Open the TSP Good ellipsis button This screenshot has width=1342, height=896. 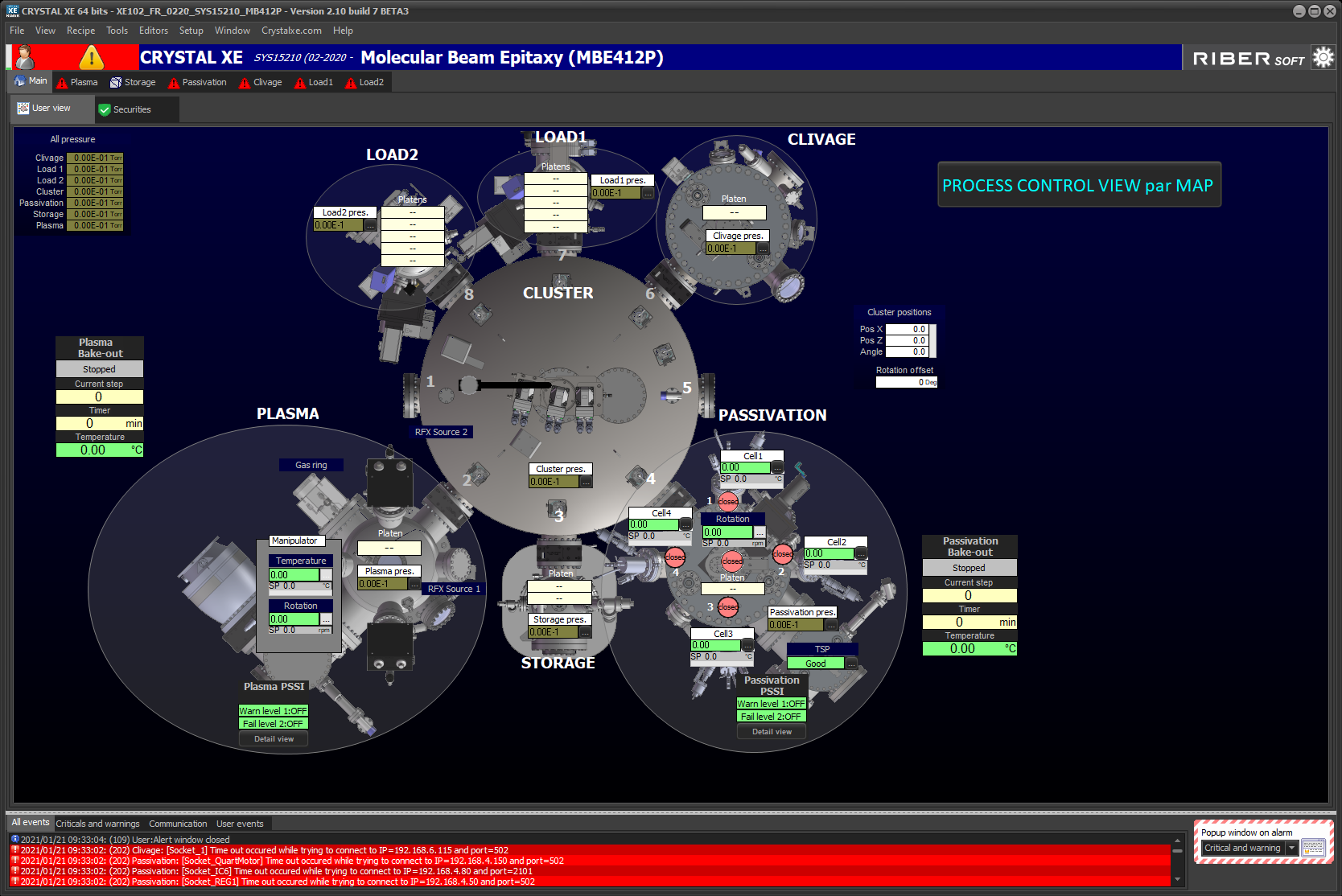click(851, 664)
